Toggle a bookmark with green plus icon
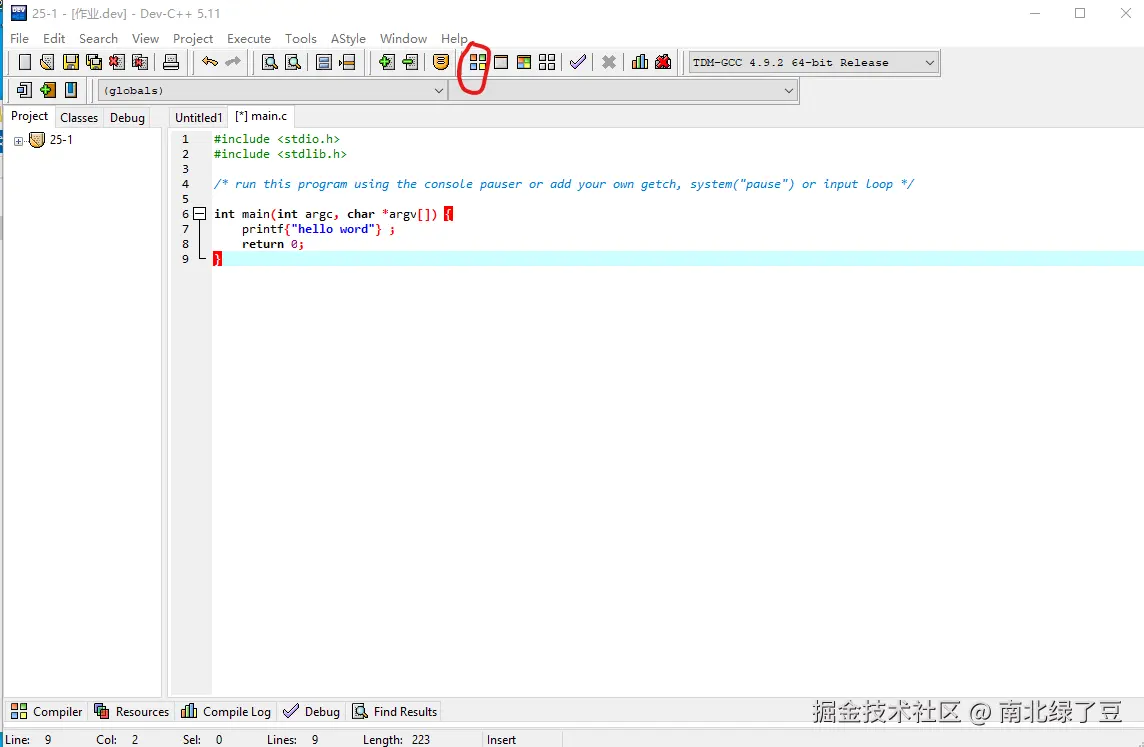This screenshot has height=747, width=1144. (47, 90)
